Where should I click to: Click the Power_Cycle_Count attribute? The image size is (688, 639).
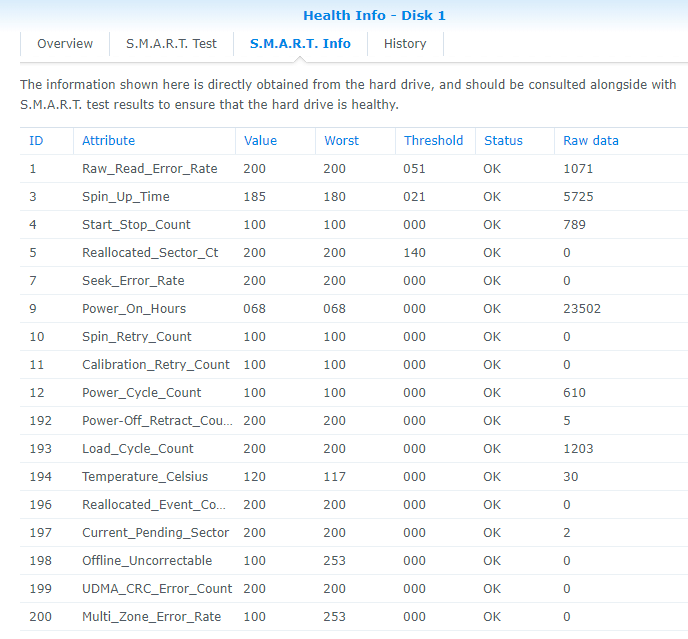click(x=141, y=393)
